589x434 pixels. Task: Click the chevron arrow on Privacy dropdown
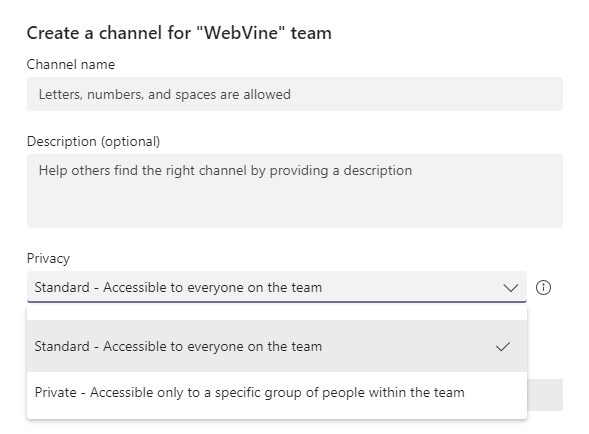(510, 288)
